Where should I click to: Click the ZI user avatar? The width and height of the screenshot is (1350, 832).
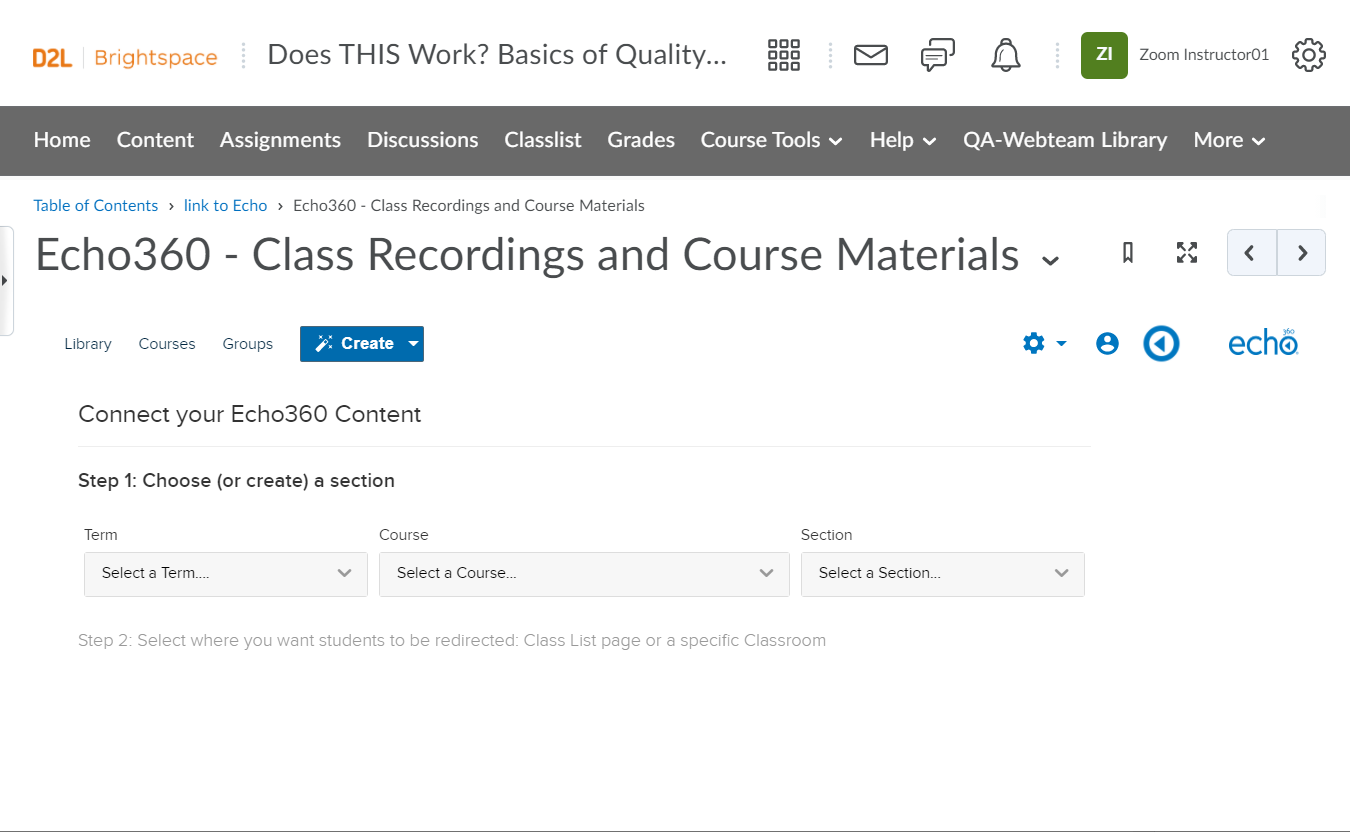coord(1104,55)
